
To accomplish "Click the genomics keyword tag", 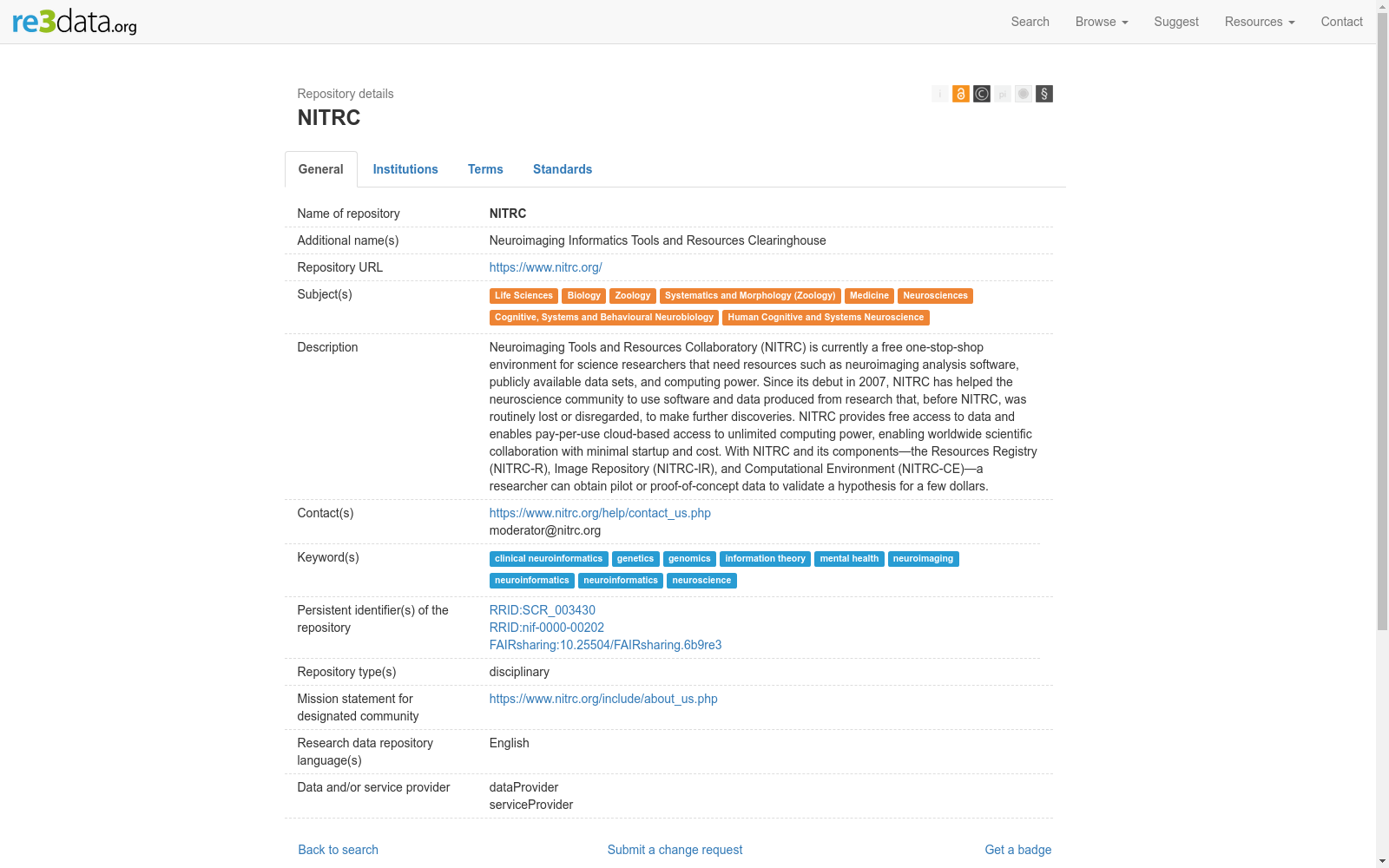I will 689,559.
